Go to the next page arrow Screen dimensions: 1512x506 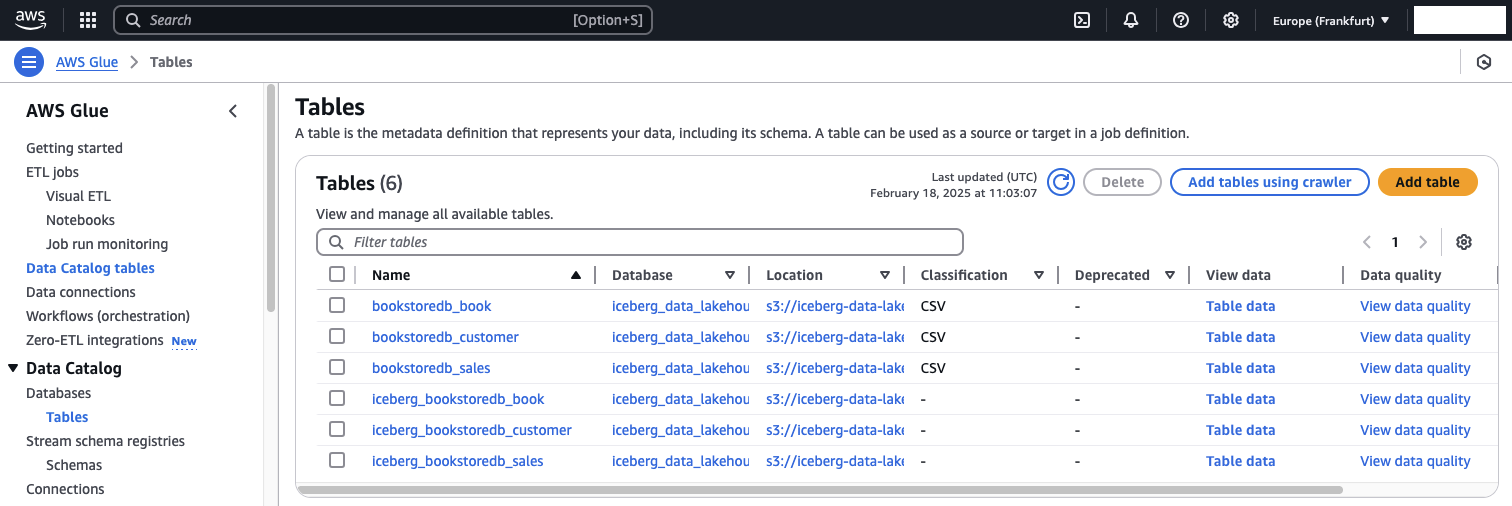1423,242
